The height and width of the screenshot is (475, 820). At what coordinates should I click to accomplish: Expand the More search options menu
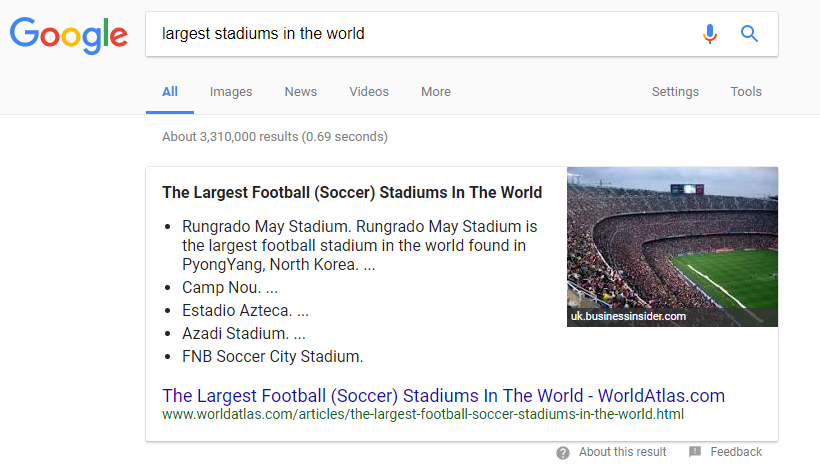point(436,92)
